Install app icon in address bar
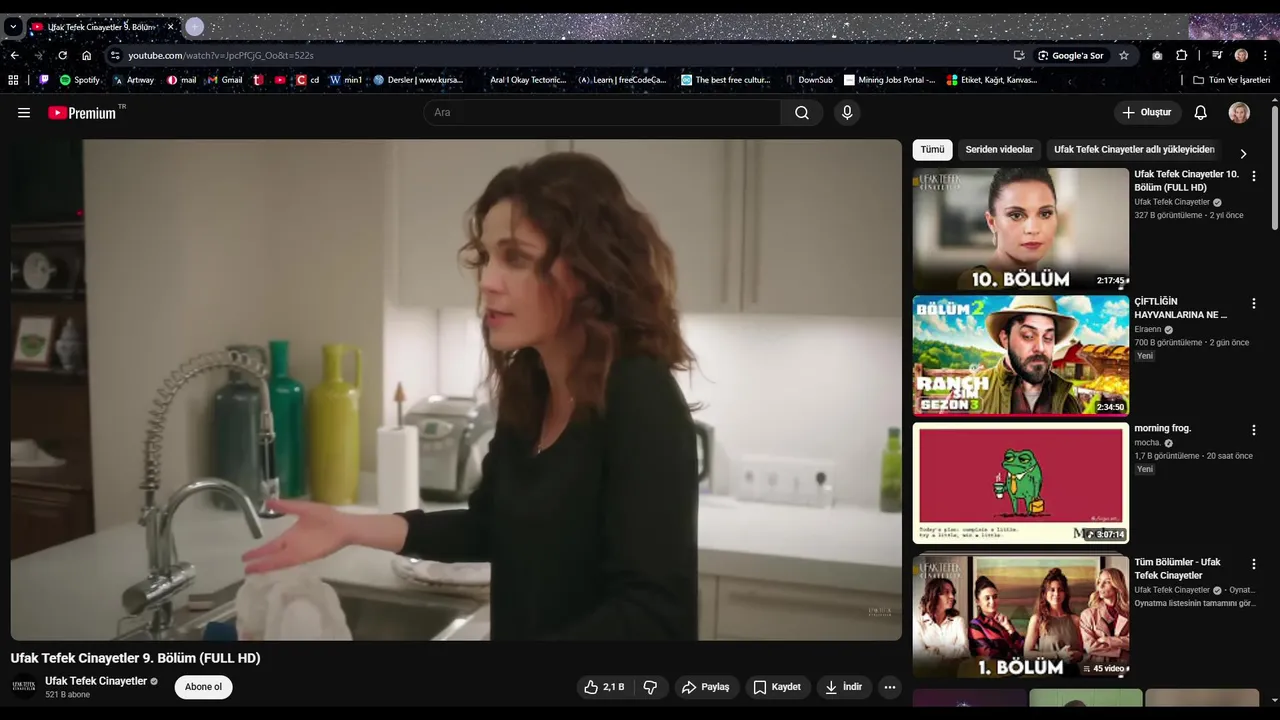This screenshot has height=720, width=1280. click(1019, 55)
